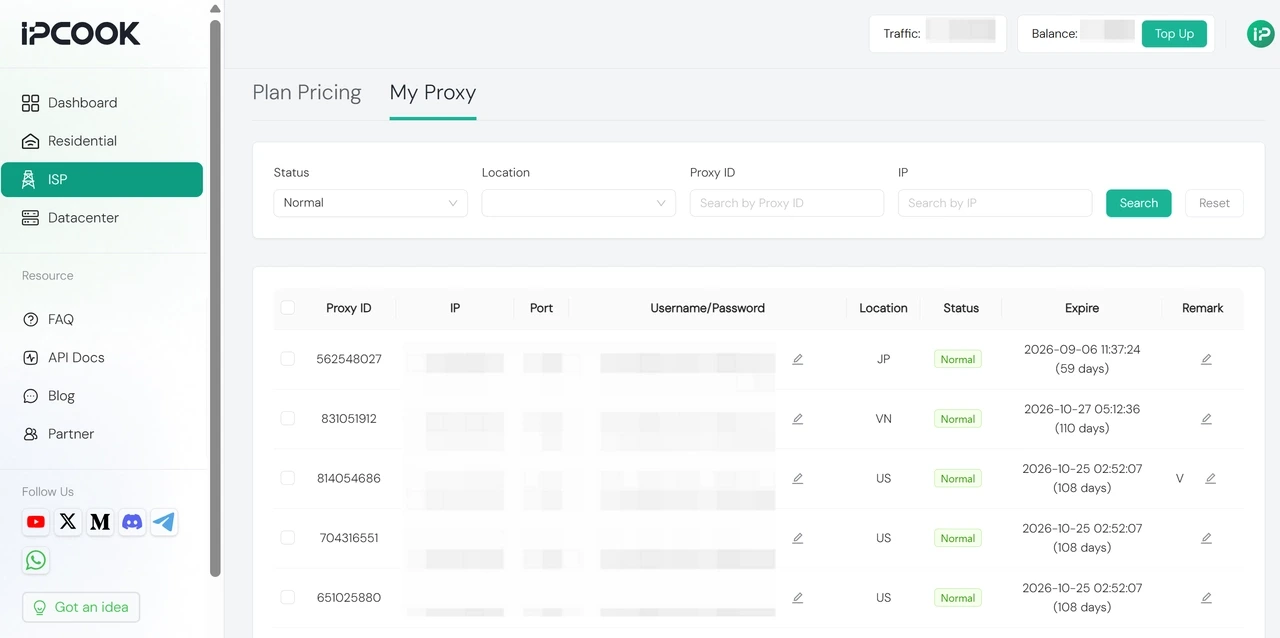
Task: Expand the Status dropdown showing Normal
Action: (x=371, y=203)
